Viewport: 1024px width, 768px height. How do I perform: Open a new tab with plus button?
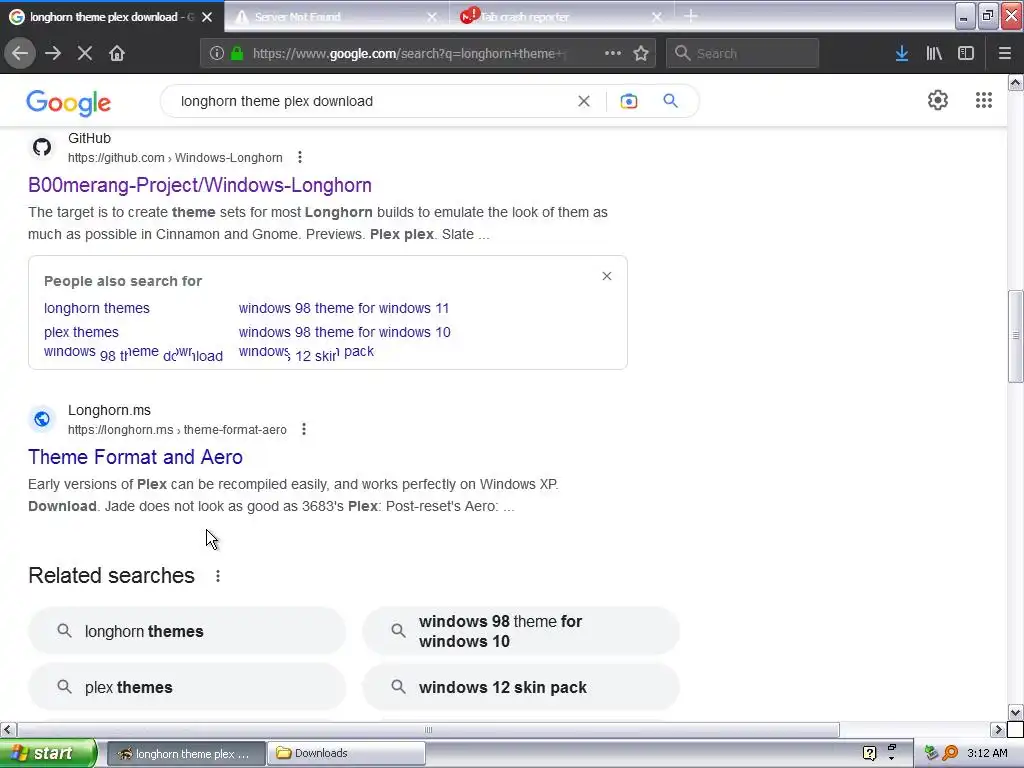[x=691, y=16]
